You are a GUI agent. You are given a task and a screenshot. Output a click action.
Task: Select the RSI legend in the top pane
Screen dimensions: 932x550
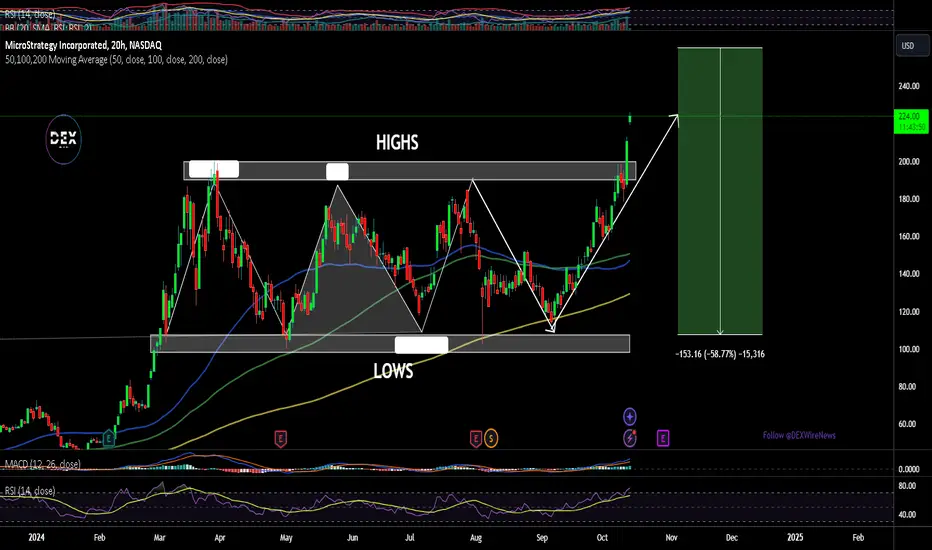[30, 14]
